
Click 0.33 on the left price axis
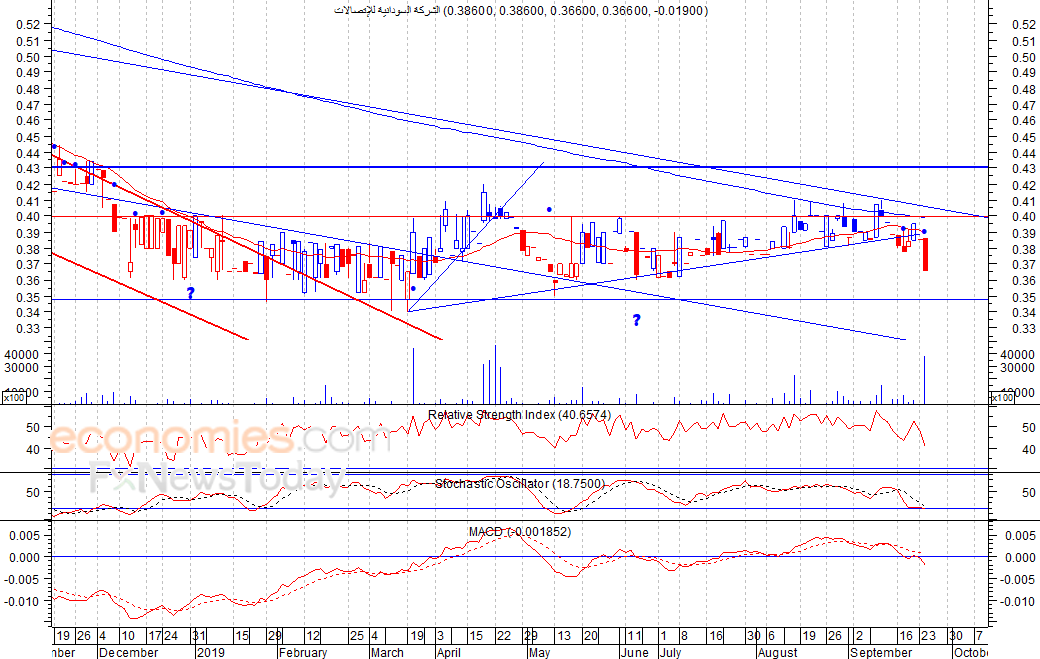pos(29,329)
